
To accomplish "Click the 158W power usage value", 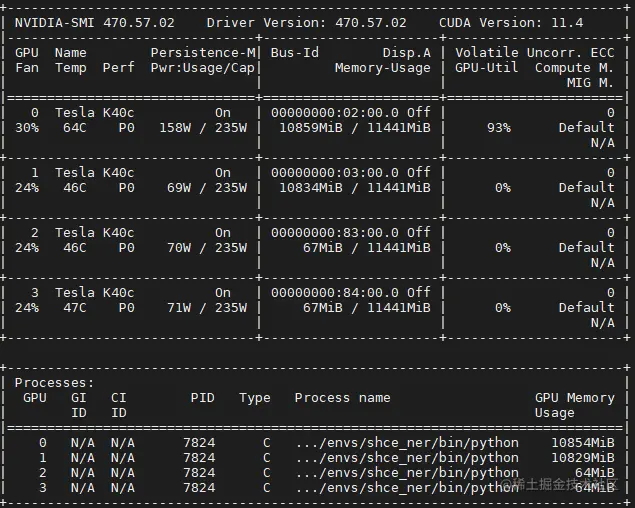I will point(175,128).
